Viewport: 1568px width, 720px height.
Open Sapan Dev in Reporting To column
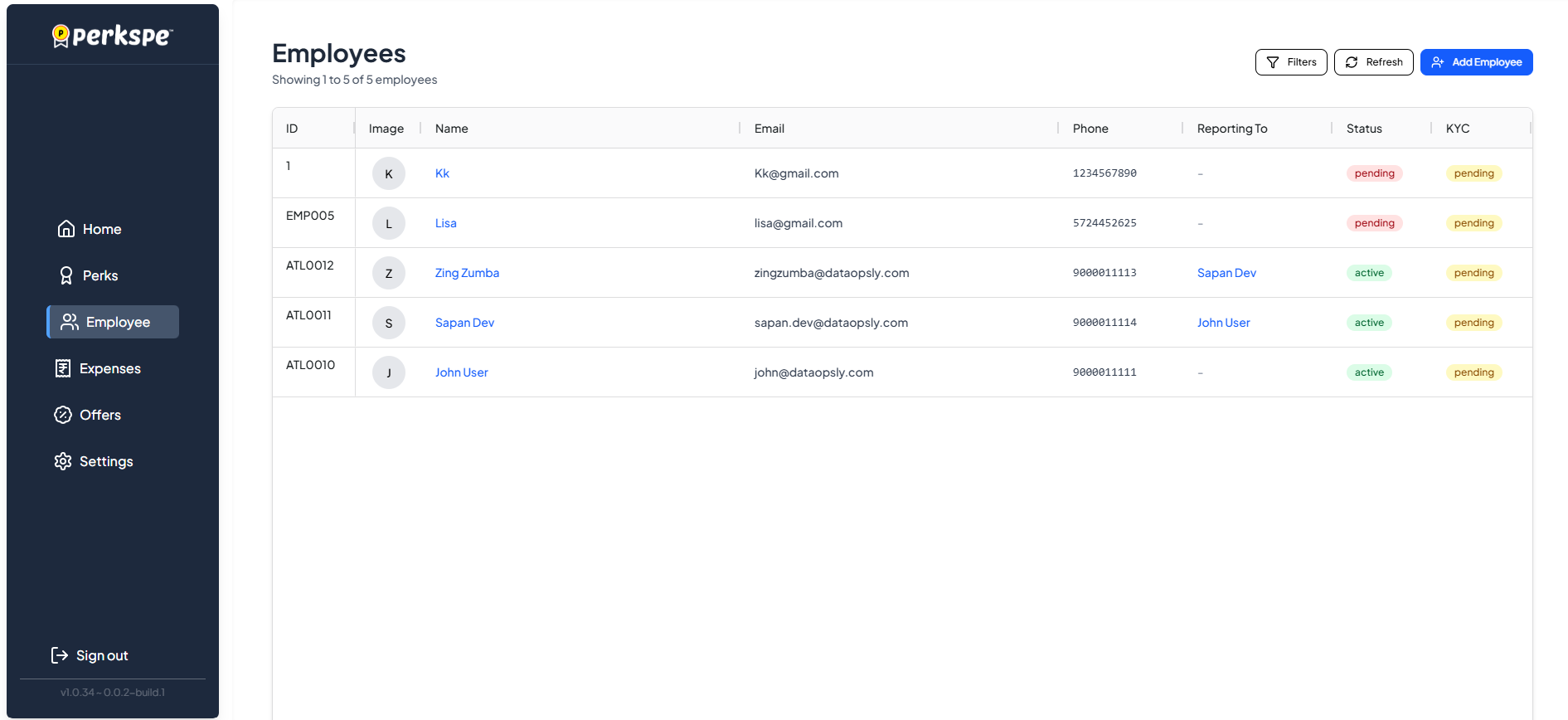pyautogui.click(x=1226, y=273)
